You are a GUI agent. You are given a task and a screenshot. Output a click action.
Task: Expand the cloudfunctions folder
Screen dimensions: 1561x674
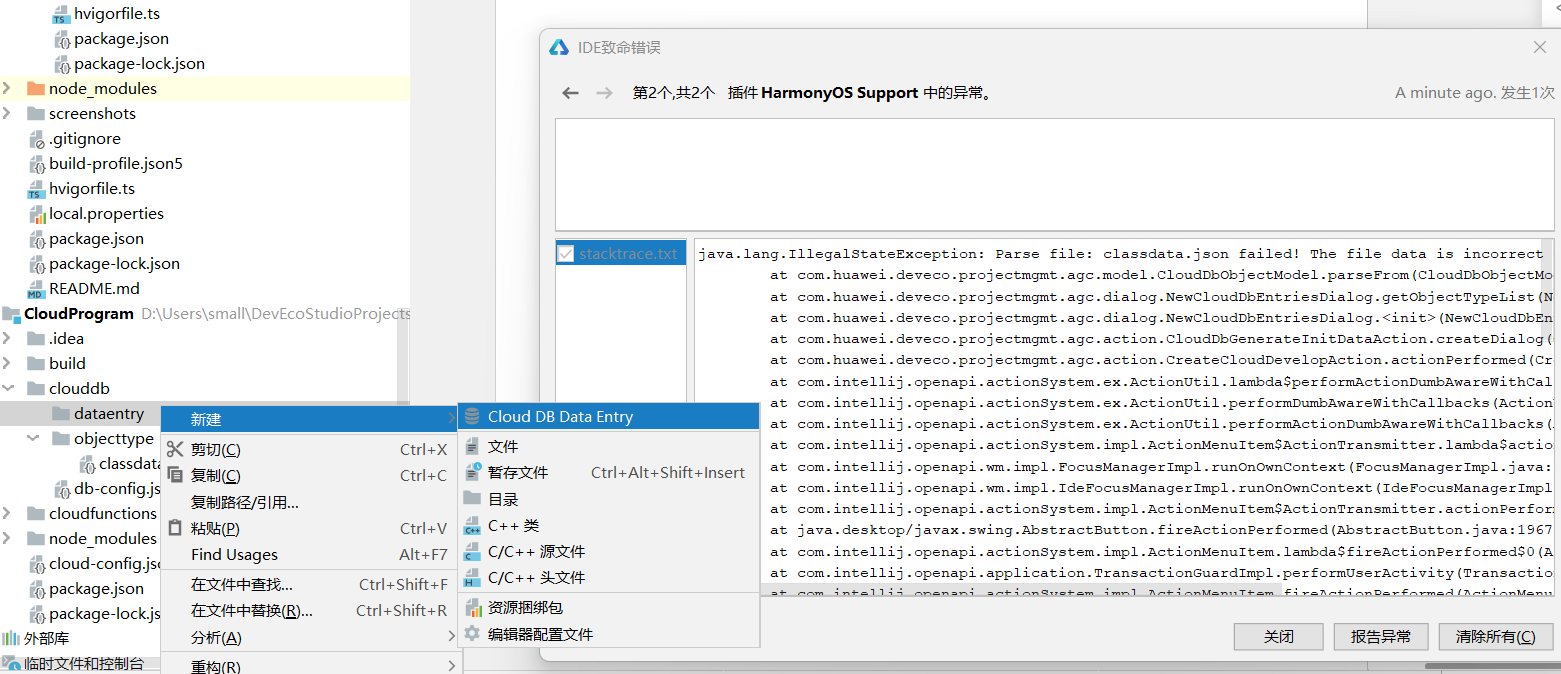click(x=8, y=514)
